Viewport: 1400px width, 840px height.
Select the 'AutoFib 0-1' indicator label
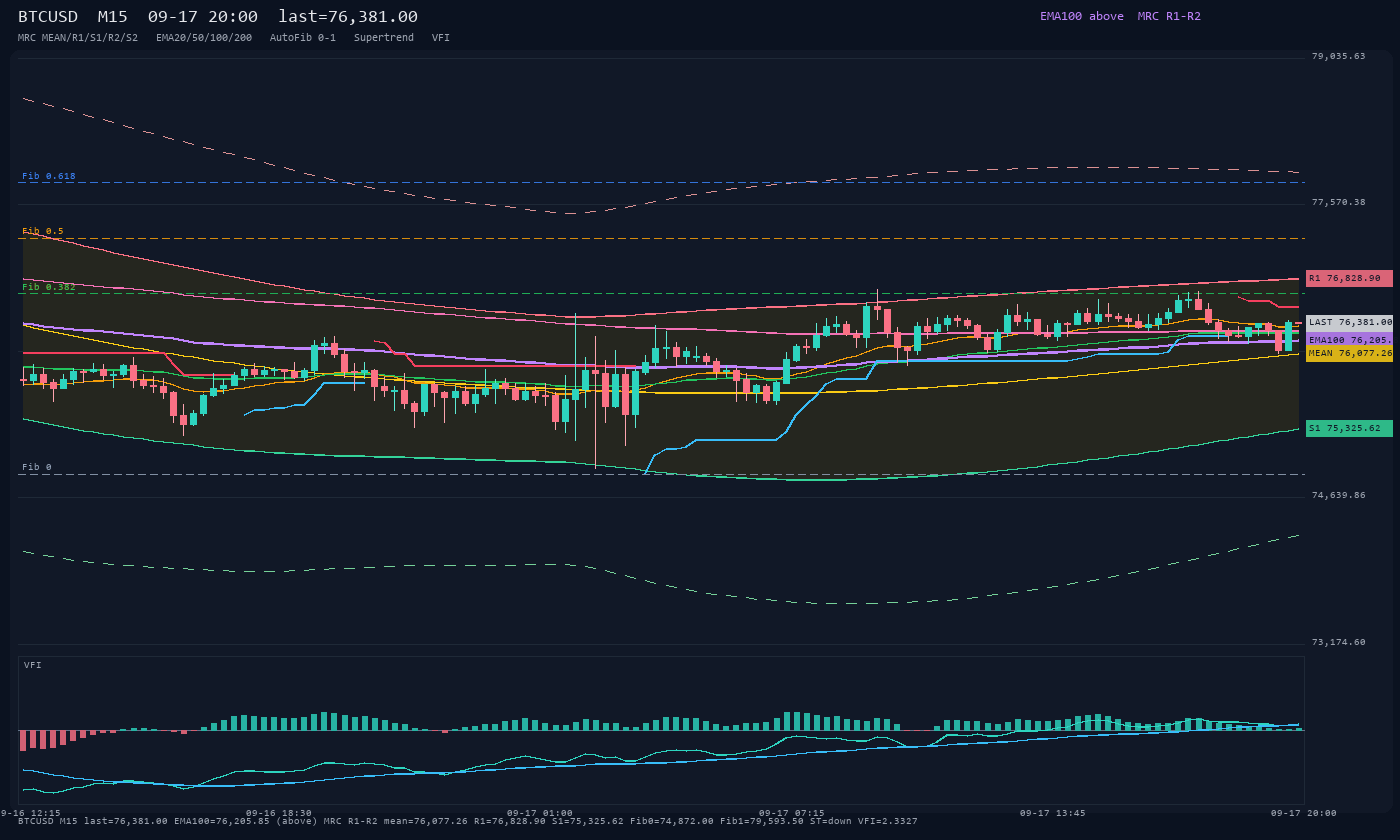point(303,37)
